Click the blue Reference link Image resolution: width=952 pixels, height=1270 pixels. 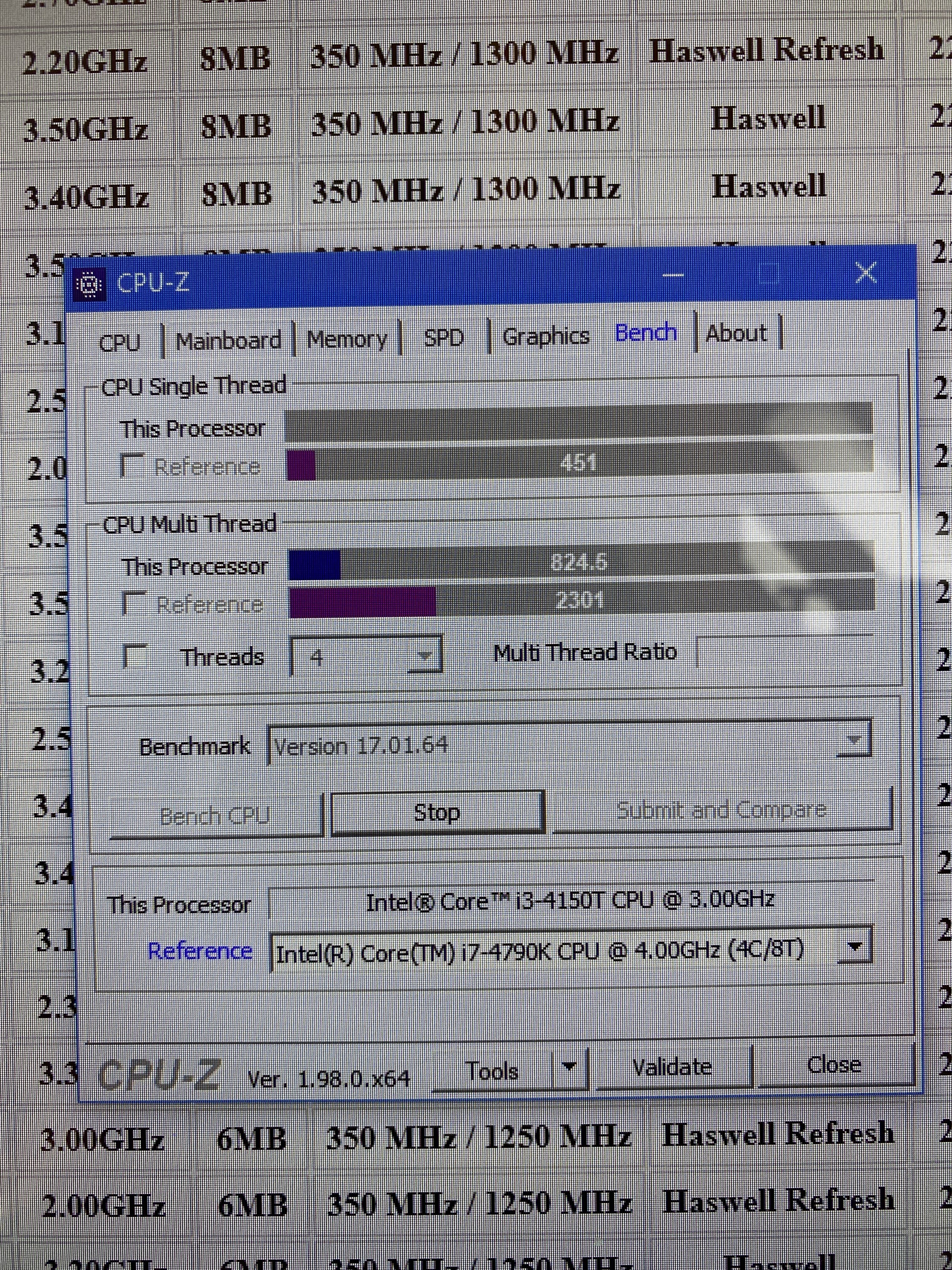tap(200, 951)
